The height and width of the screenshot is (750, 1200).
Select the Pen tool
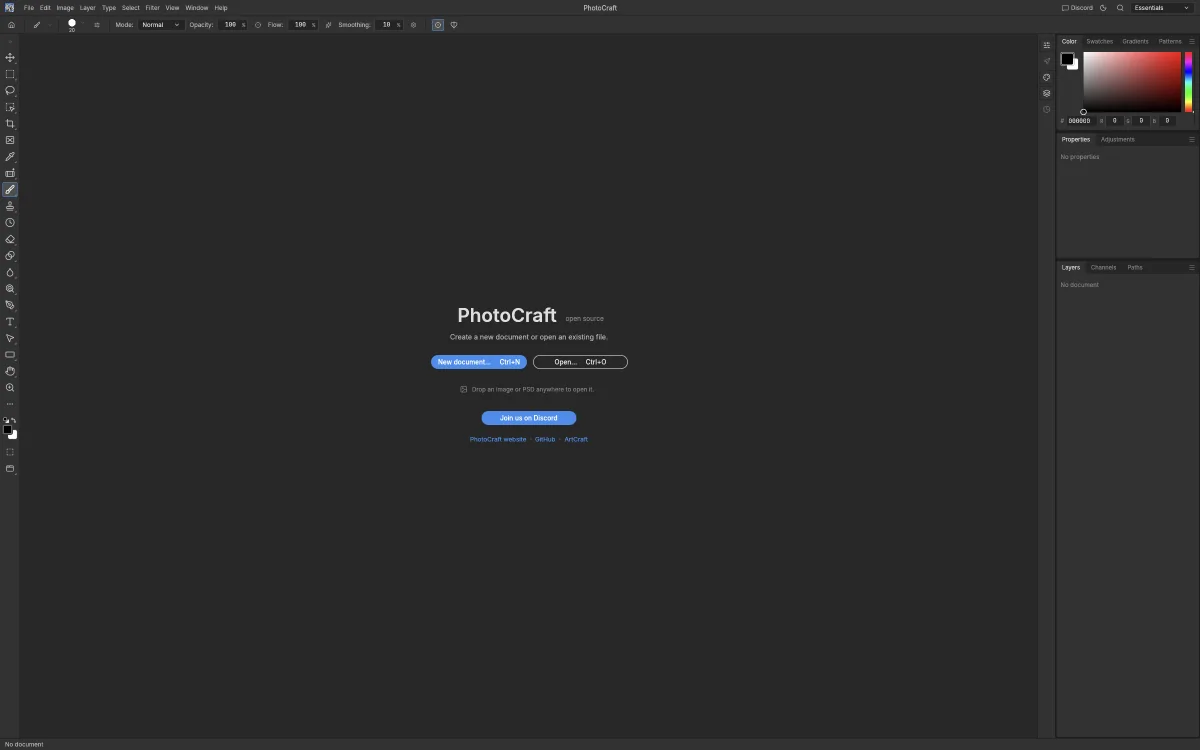(10, 305)
